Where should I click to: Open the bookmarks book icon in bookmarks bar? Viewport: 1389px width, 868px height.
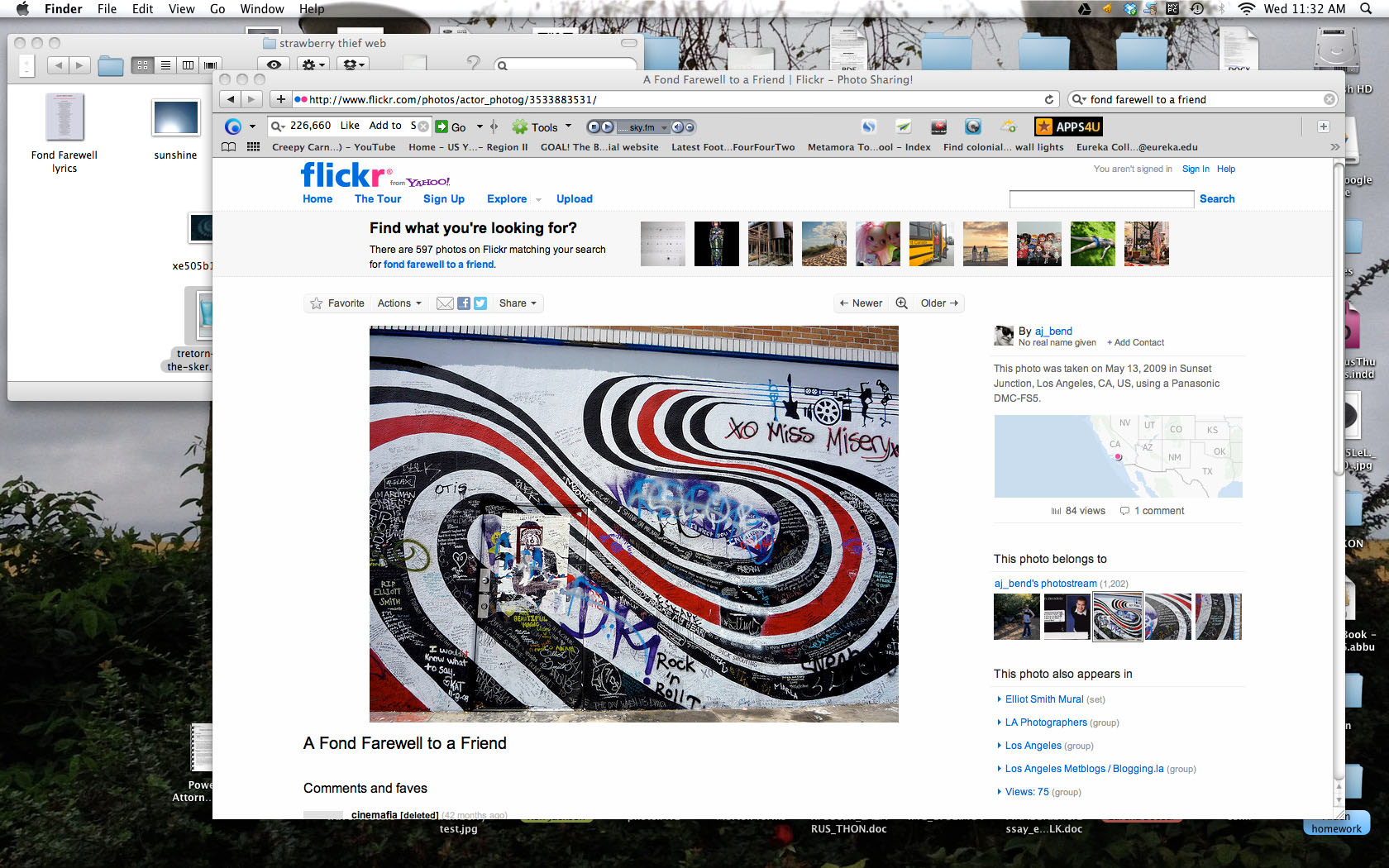229,147
